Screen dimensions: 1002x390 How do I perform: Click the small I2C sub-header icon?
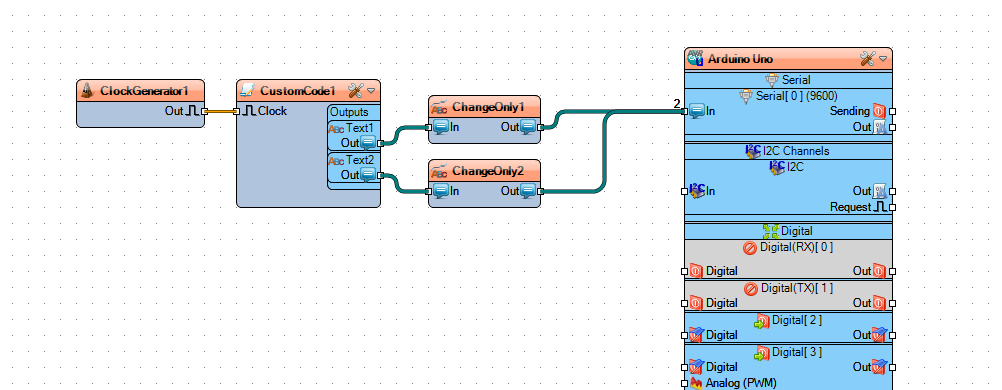point(777,168)
